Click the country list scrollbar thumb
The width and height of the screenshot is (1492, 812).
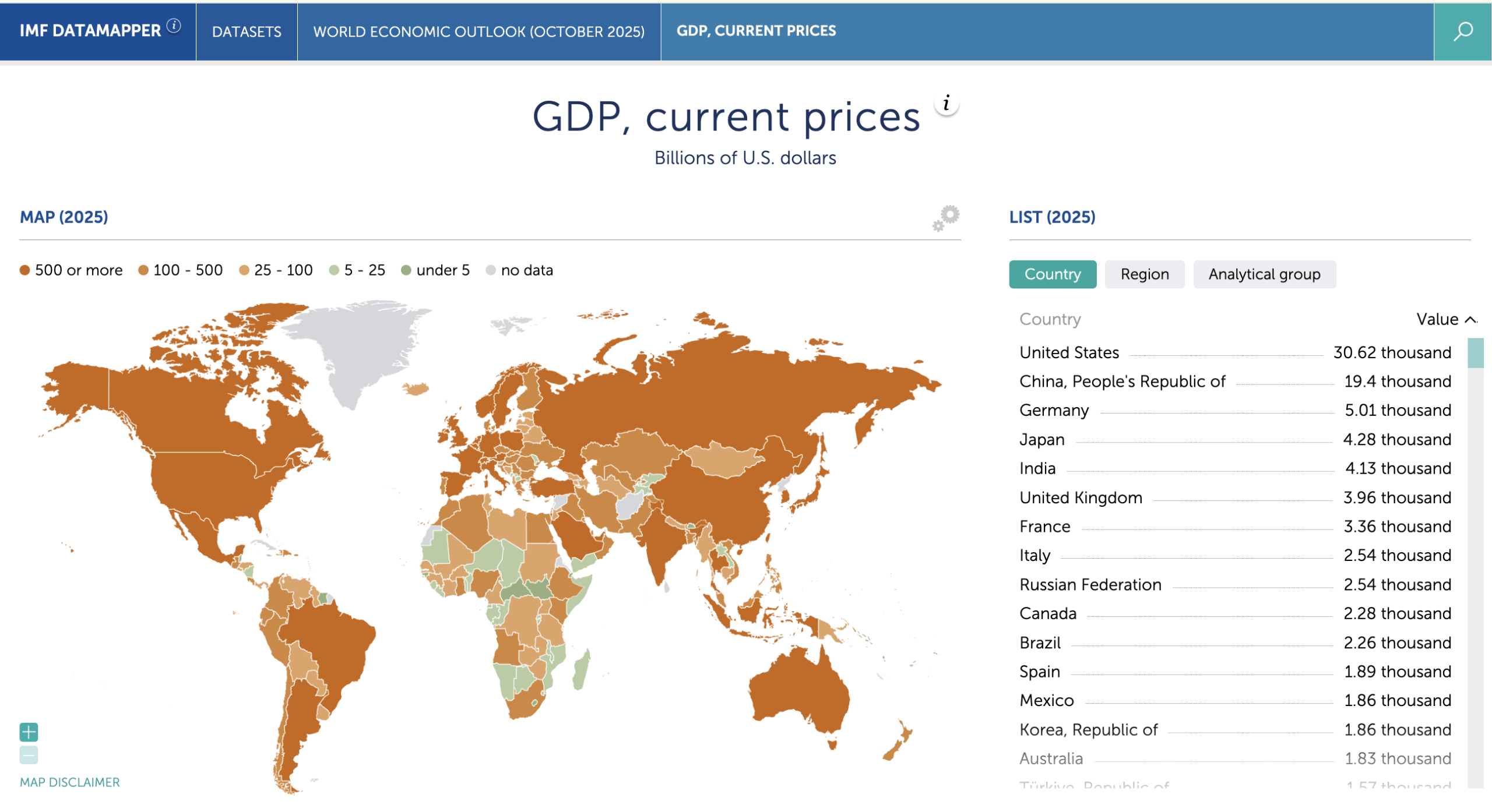pyautogui.click(x=1475, y=353)
